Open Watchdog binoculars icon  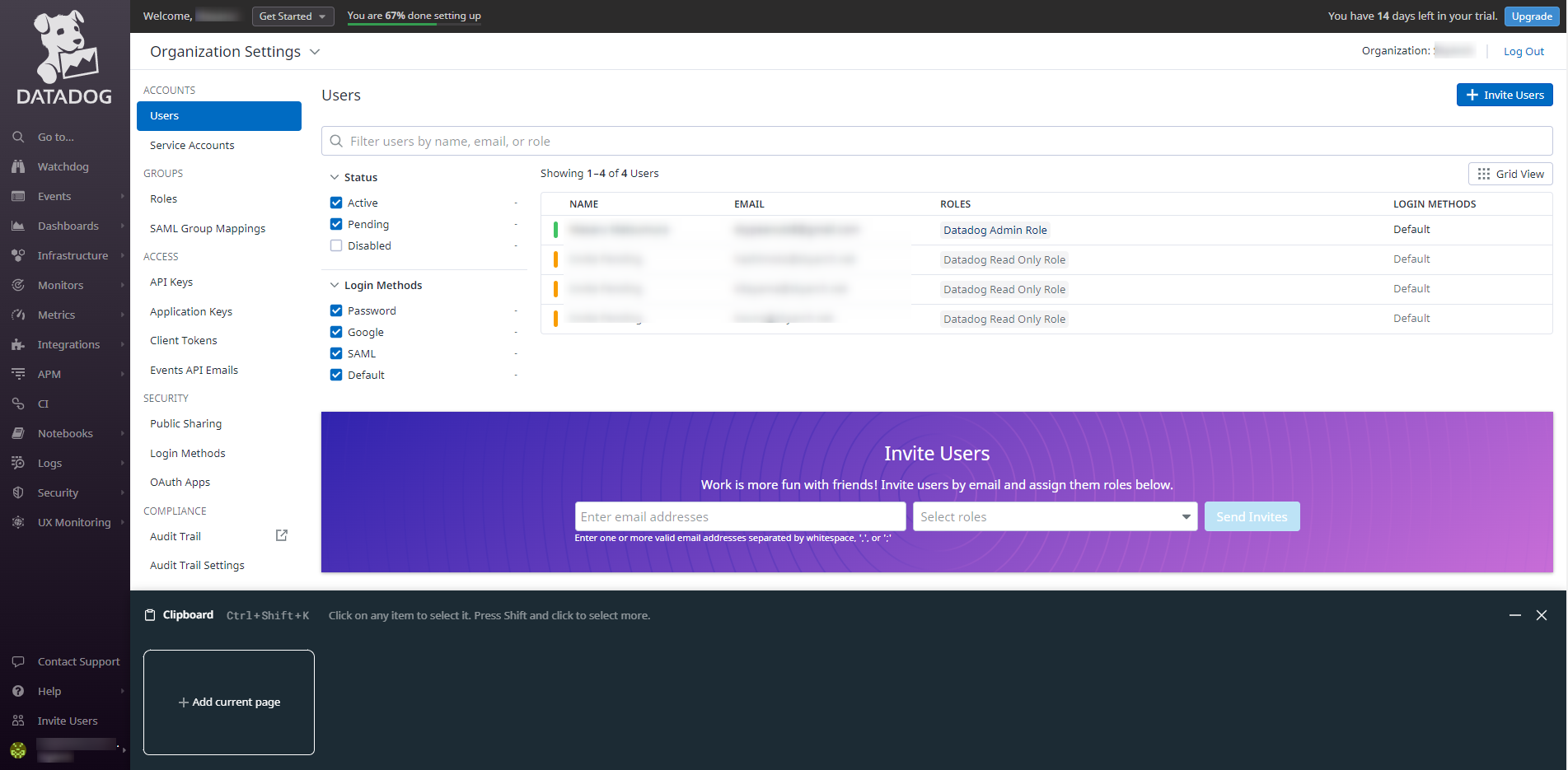tap(18, 166)
